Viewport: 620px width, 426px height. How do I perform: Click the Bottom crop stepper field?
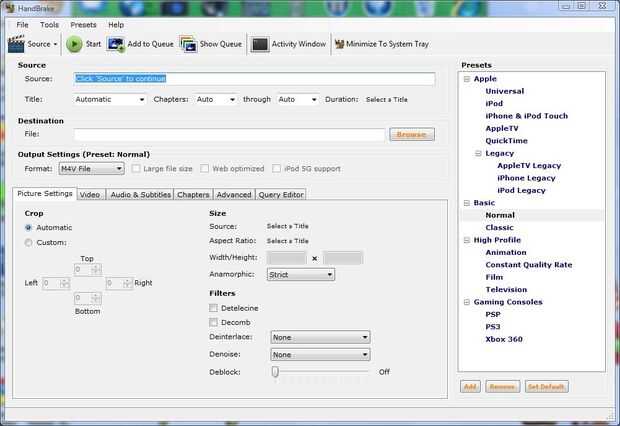(88, 298)
